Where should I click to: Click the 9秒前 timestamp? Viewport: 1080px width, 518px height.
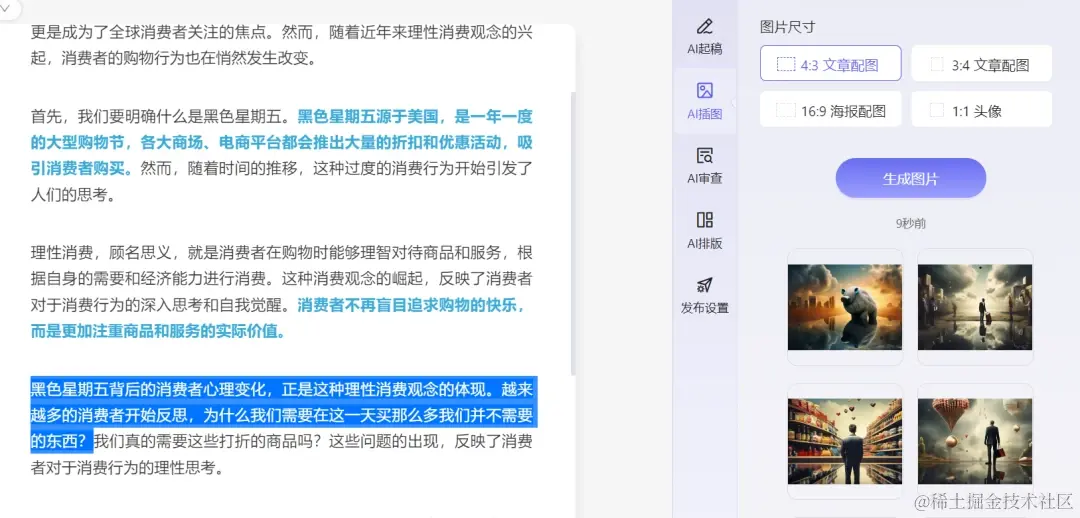911,223
